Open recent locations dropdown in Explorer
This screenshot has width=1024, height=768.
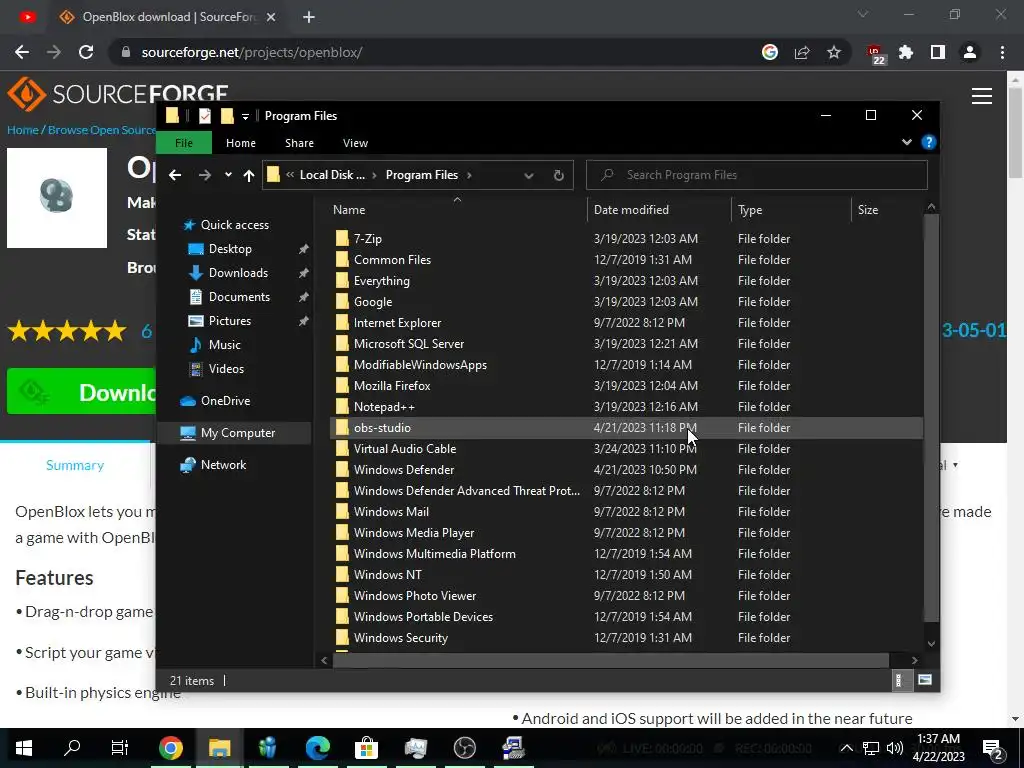228,175
